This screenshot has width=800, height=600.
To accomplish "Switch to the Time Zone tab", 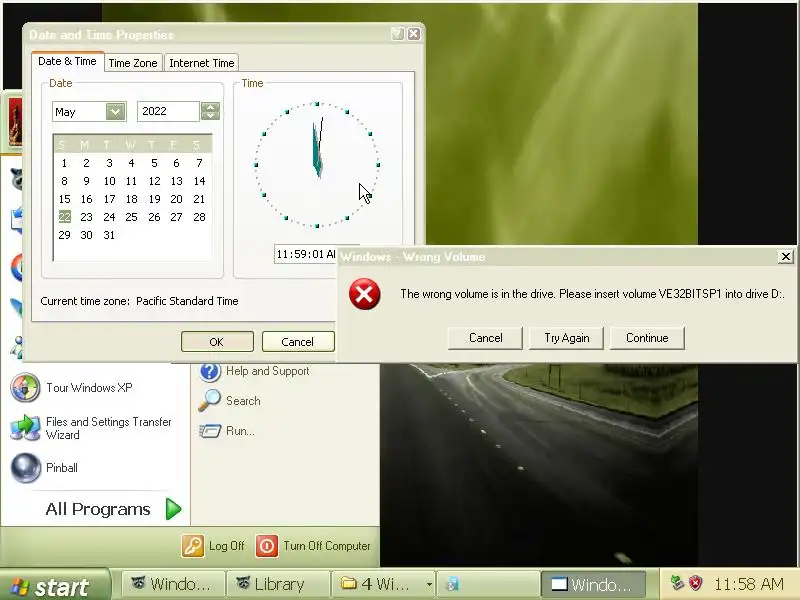I will pyautogui.click(x=133, y=63).
